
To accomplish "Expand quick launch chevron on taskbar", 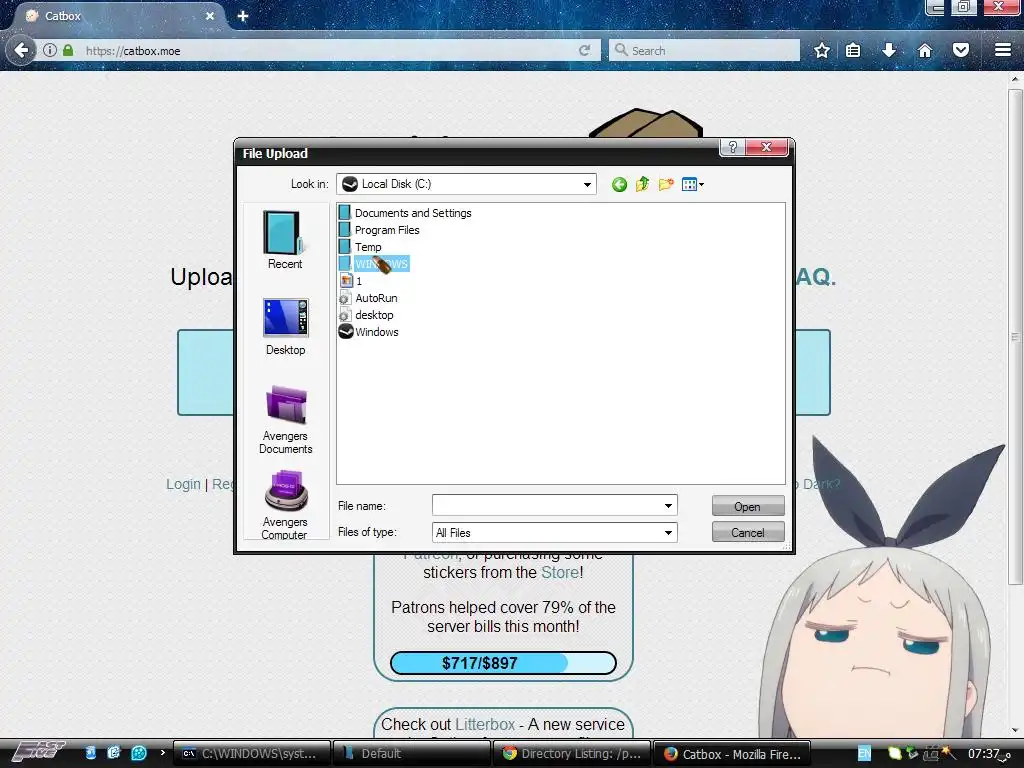I will point(163,753).
